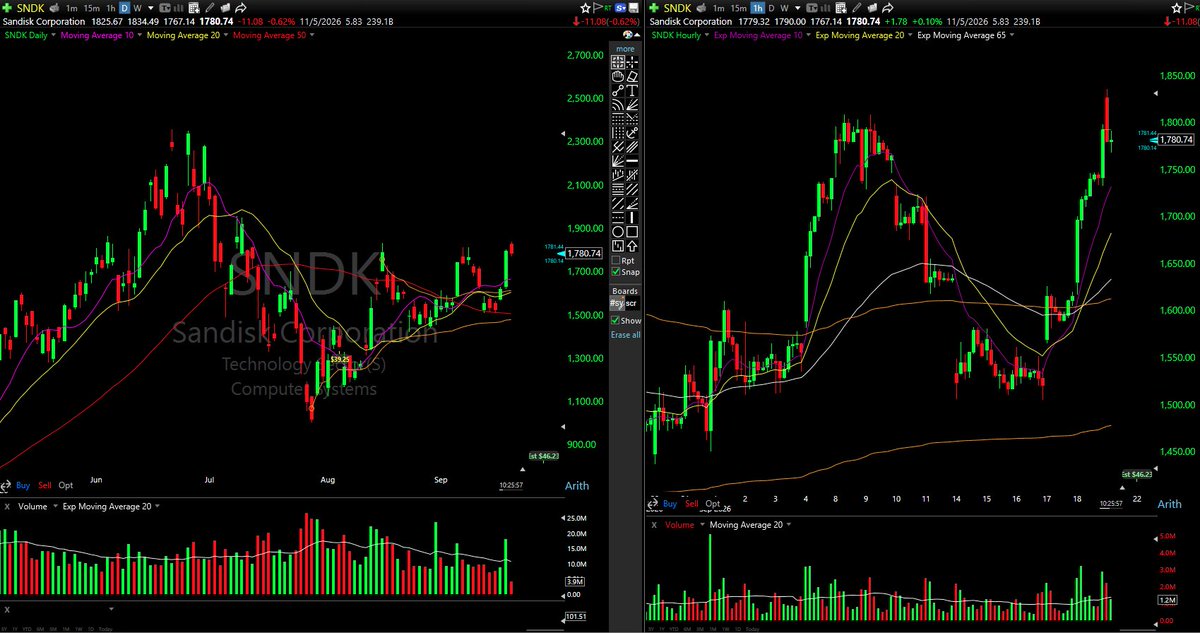The height and width of the screenshot is (633, 1200).
Task: Open Exp Moving Average 65 dropdown on hourly chart
Action: point(1012,35)
